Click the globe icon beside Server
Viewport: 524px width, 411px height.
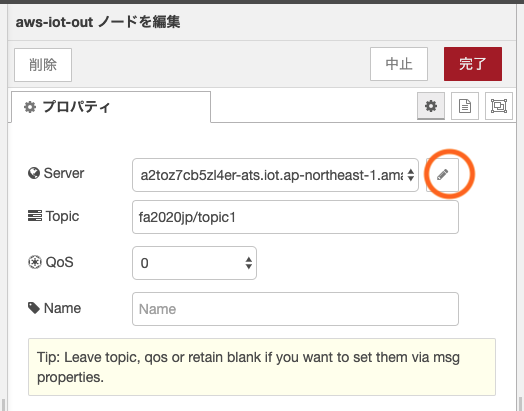pos(34,173)
